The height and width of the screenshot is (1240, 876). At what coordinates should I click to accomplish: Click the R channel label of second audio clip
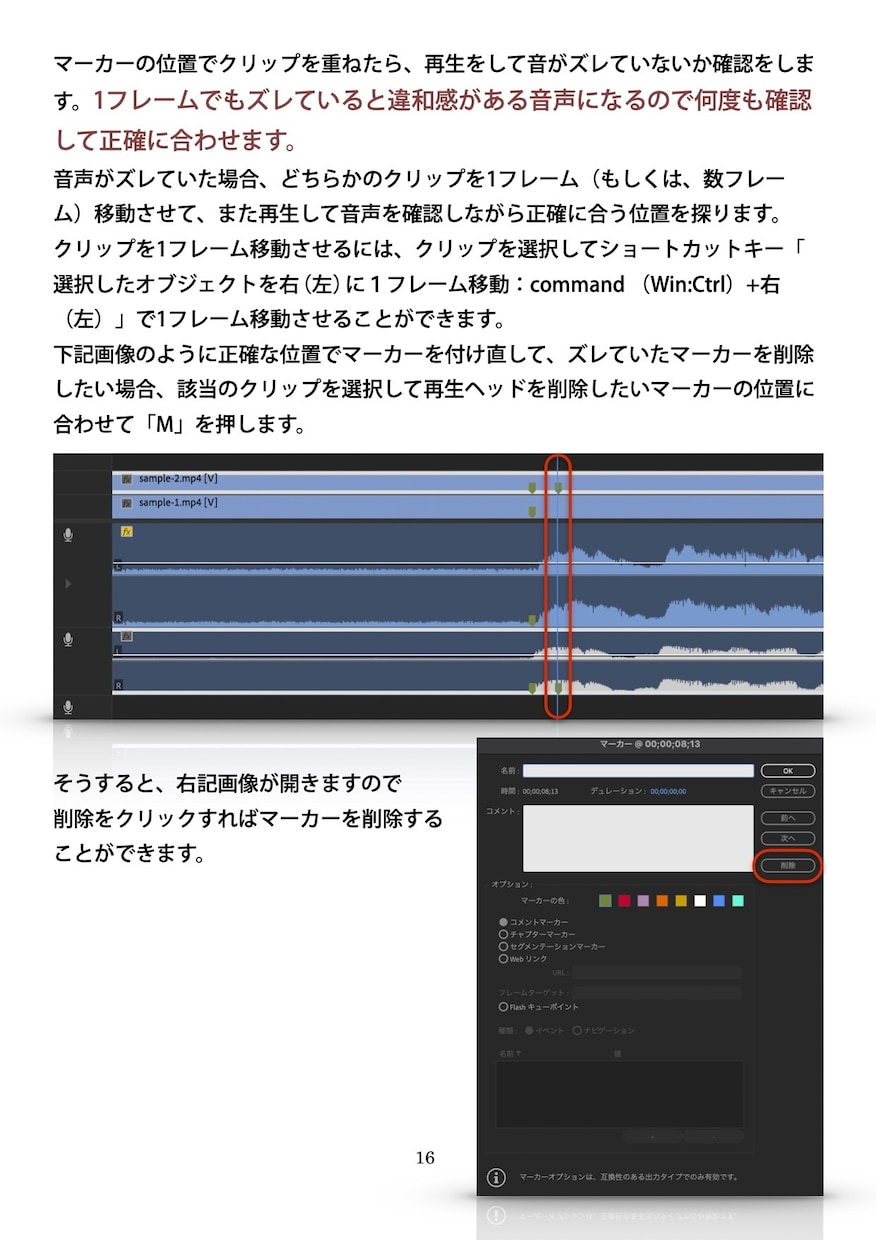point(118,685)
